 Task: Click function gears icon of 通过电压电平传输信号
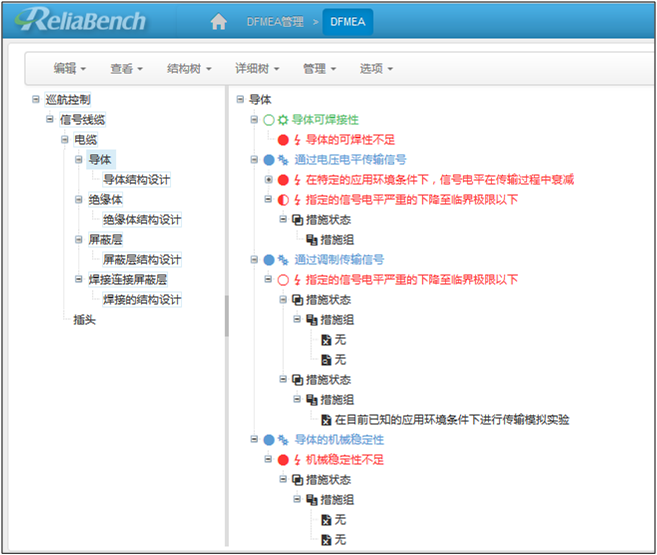click(283, 160)
